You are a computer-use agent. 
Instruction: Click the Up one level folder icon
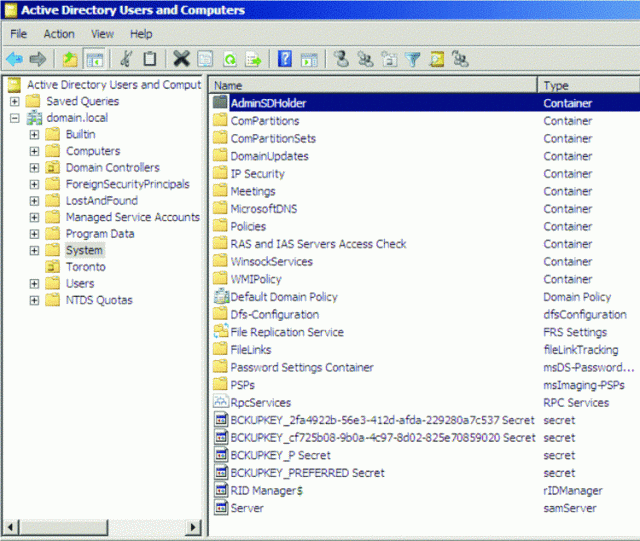click(x=70, y=60)
